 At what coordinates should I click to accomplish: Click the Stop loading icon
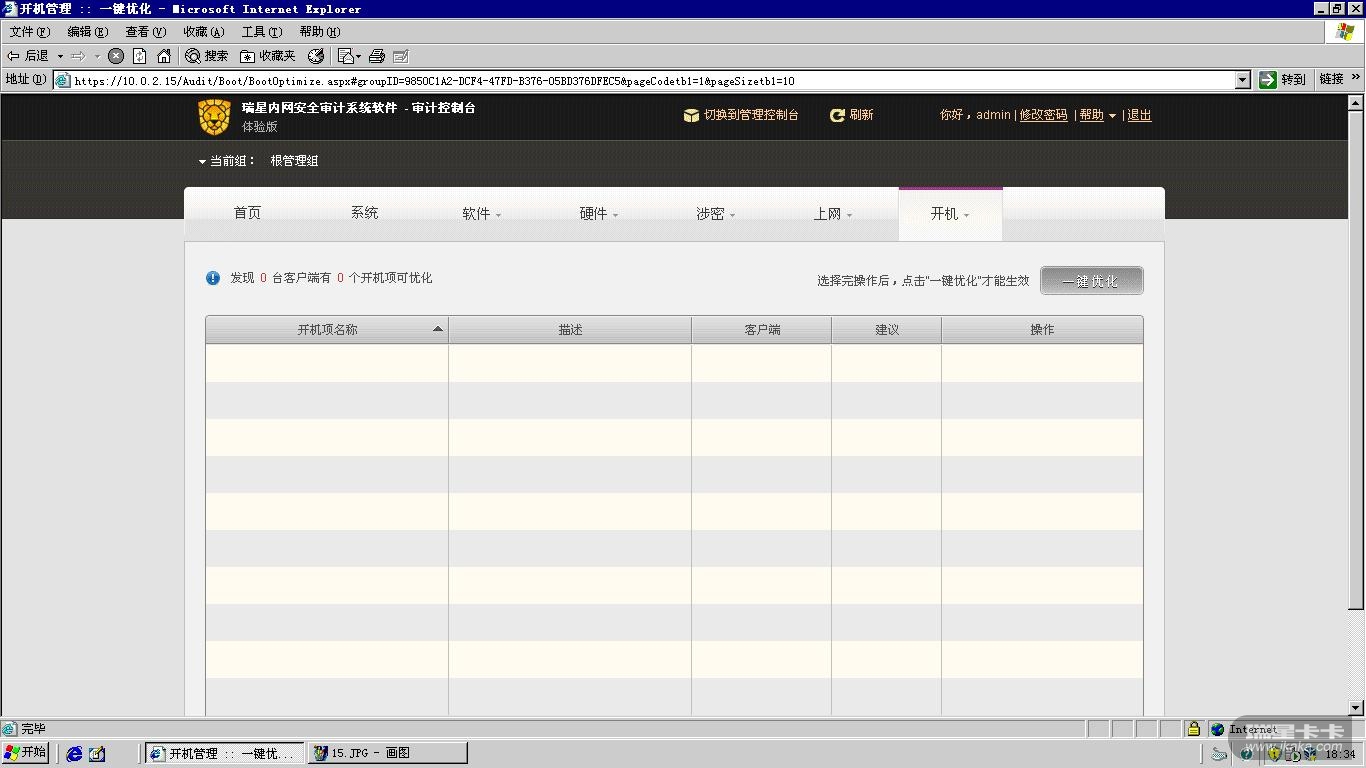(116, 56)
